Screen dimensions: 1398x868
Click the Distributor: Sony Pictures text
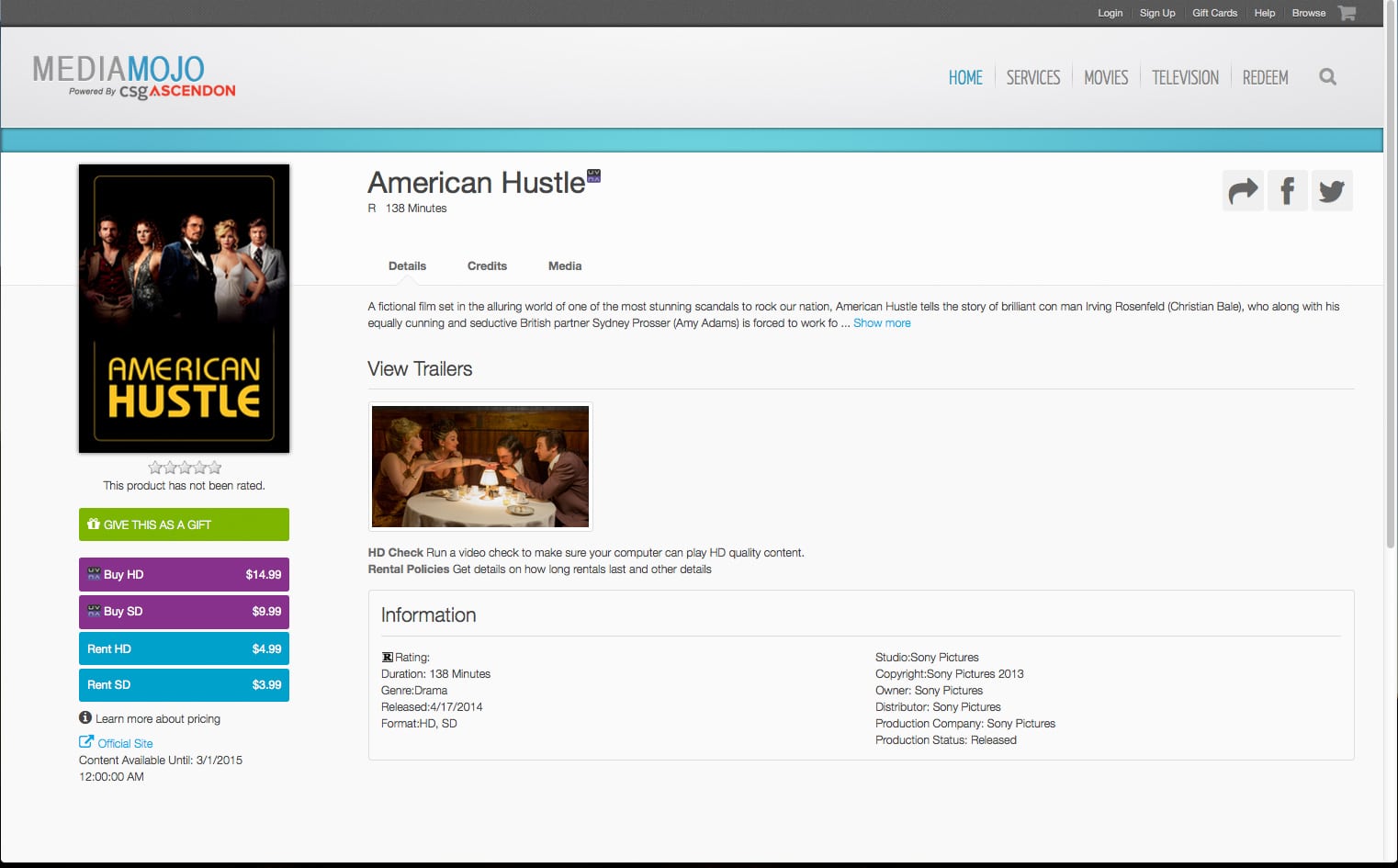pyautogui.click(x=938, y=707)
